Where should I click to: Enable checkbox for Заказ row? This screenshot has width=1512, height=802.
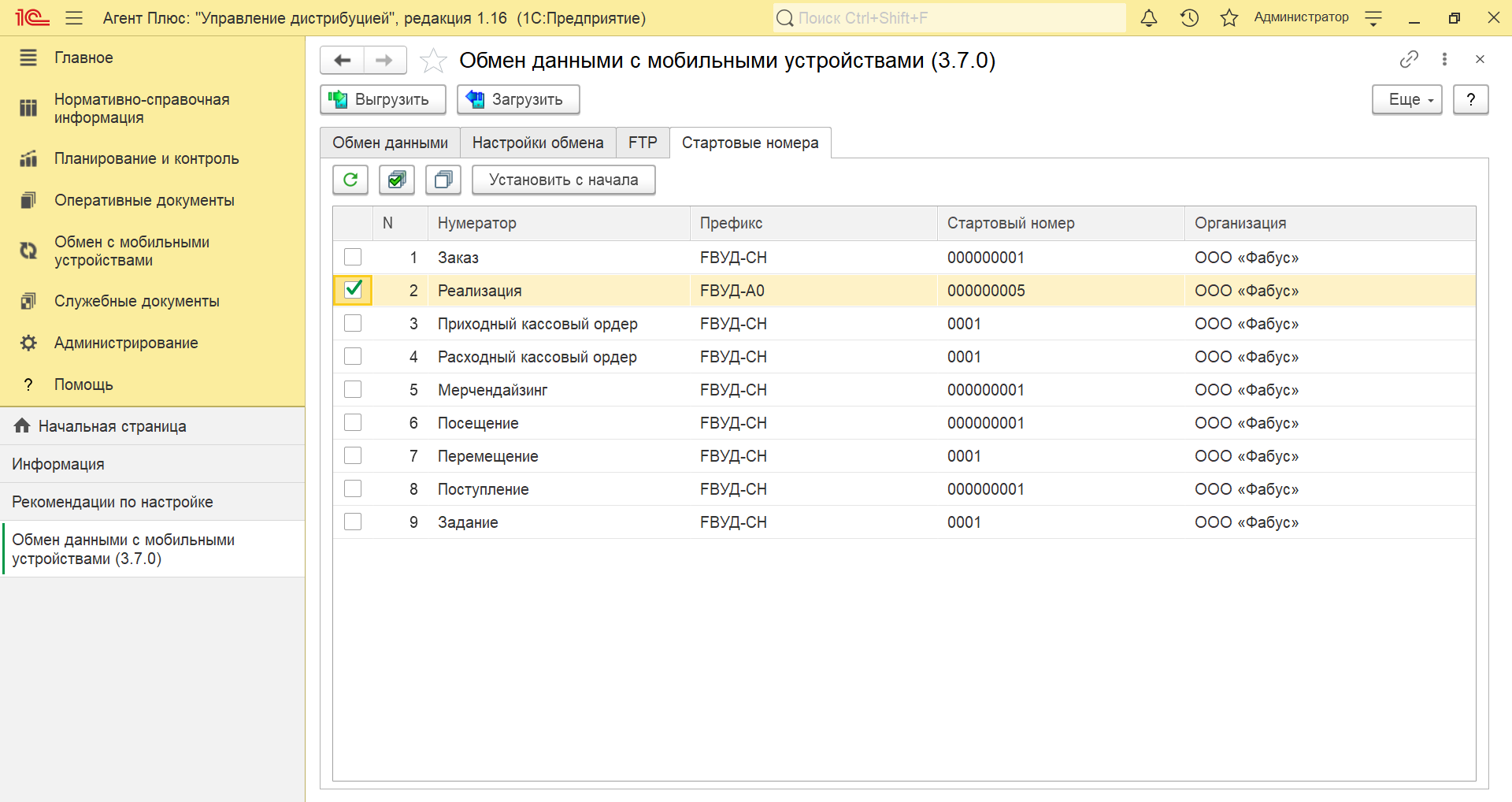tap(353, 258)
